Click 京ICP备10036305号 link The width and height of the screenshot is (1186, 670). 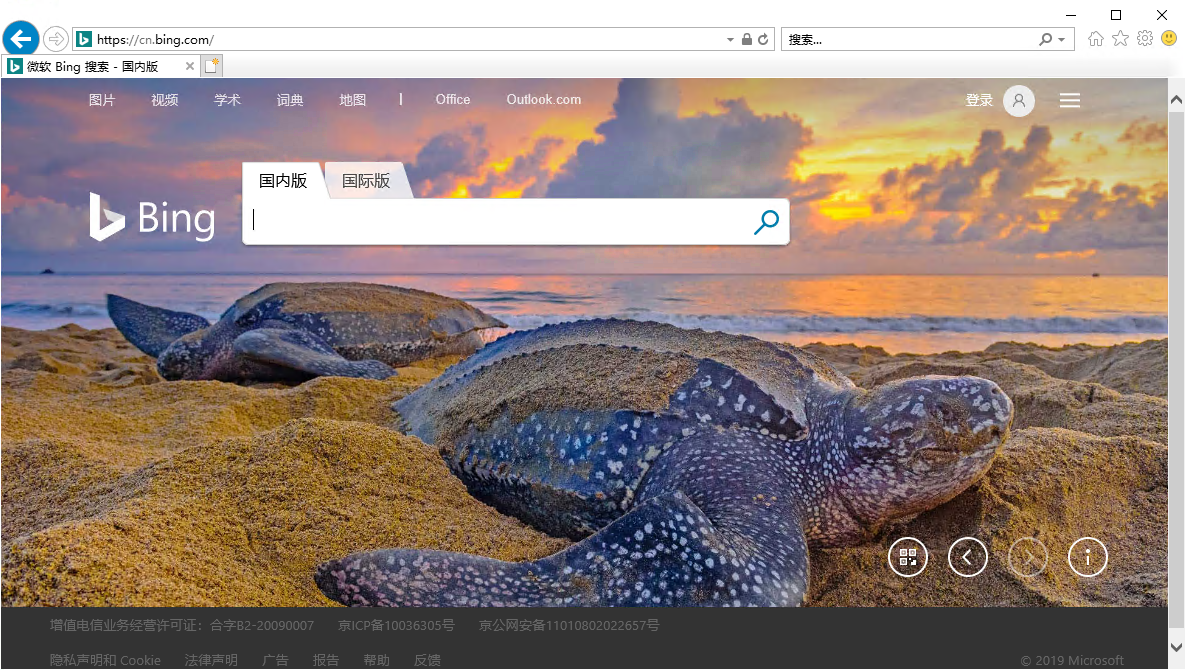click(x=396, y=625)
